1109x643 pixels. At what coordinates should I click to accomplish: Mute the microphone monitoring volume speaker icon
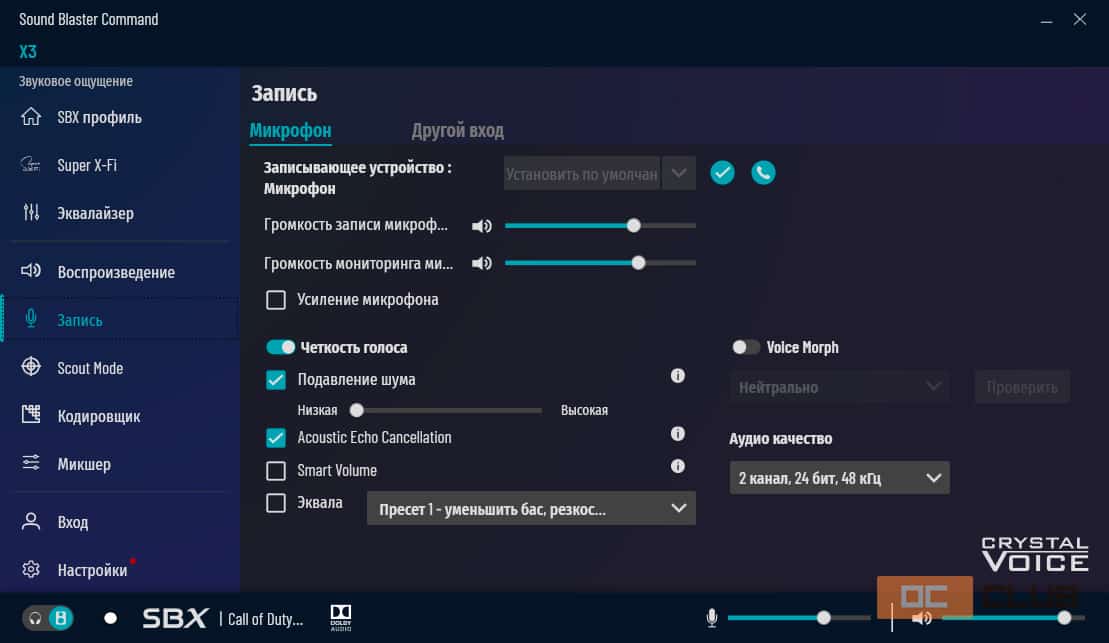482,264
